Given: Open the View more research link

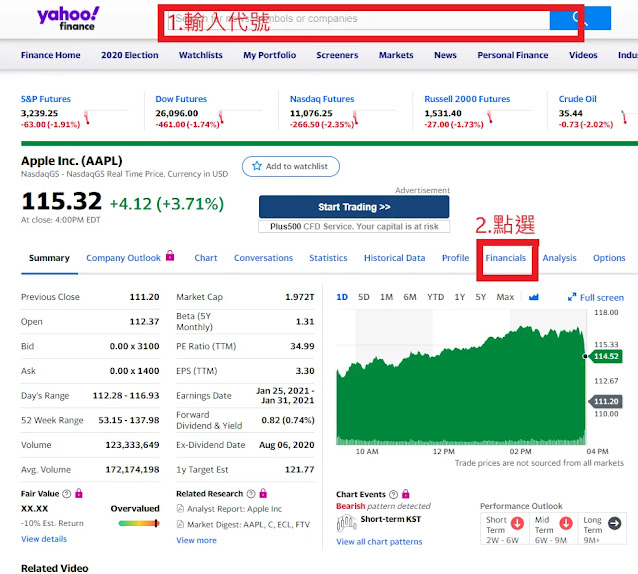Looking at the screenshot, I should coord(196,540).
